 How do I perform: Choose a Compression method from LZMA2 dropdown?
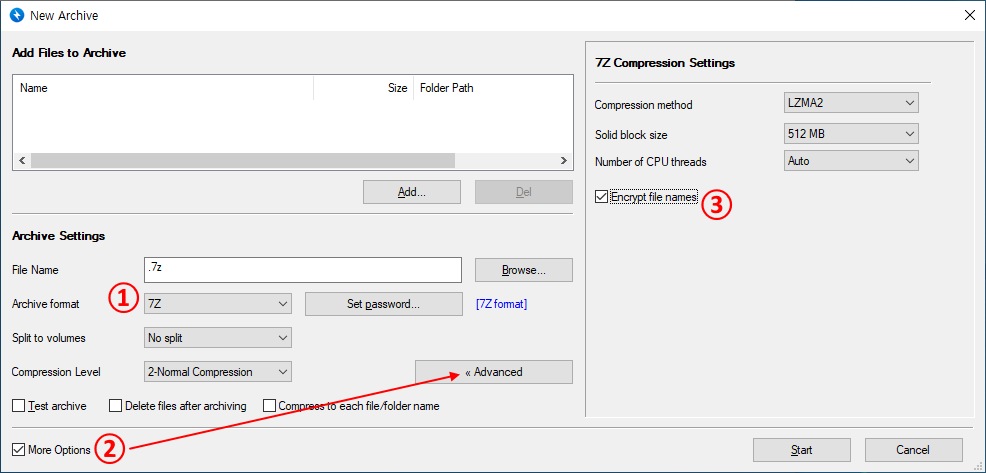tap(851, 103)
